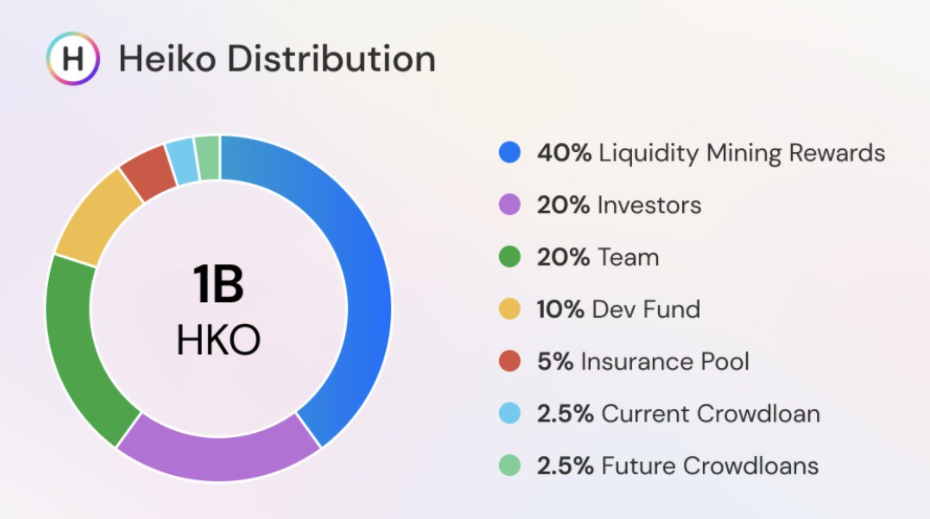The image size is (930, 519).
Task: Click the 40% Liquidity Mining Rewards label
Action: pos(711,152)
